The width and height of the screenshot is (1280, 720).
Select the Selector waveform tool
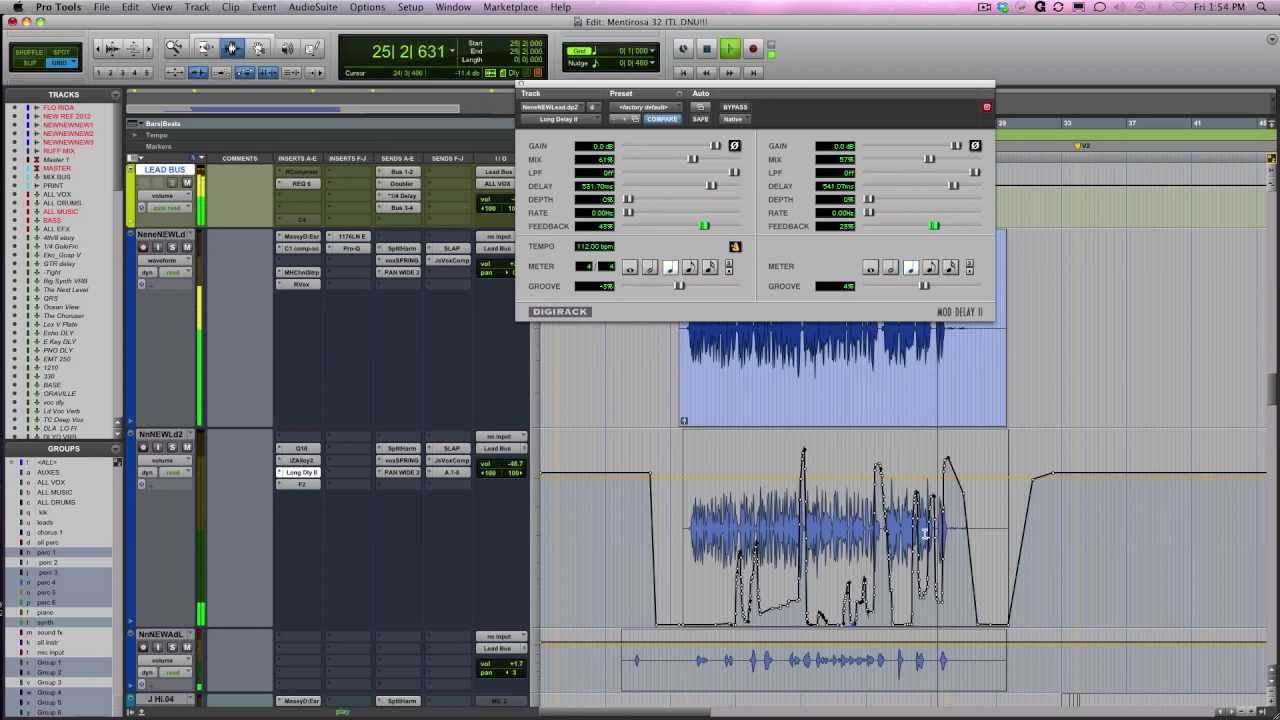coord(232,48)
